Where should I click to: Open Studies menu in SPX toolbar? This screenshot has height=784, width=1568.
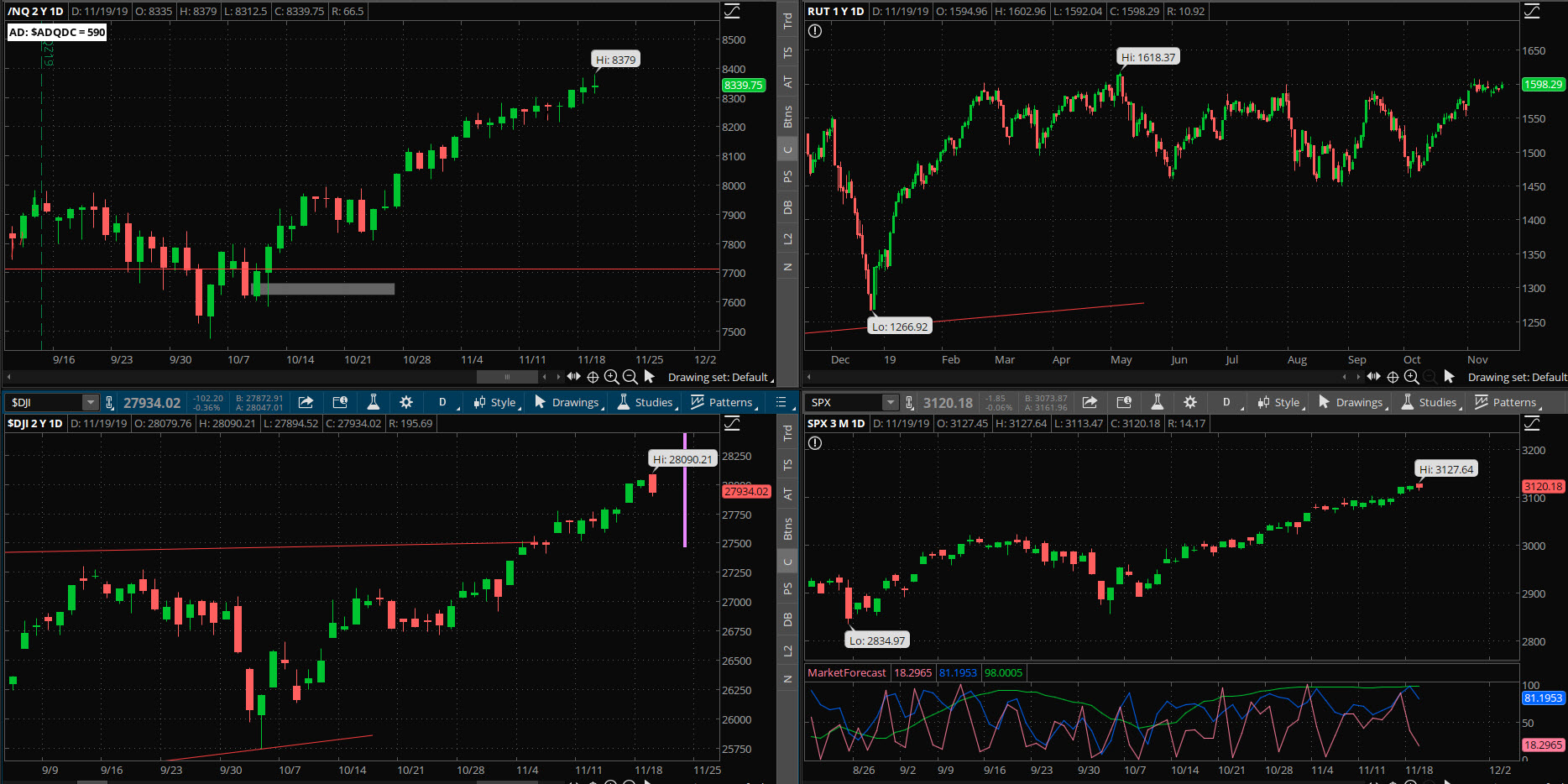(1431, 403)
